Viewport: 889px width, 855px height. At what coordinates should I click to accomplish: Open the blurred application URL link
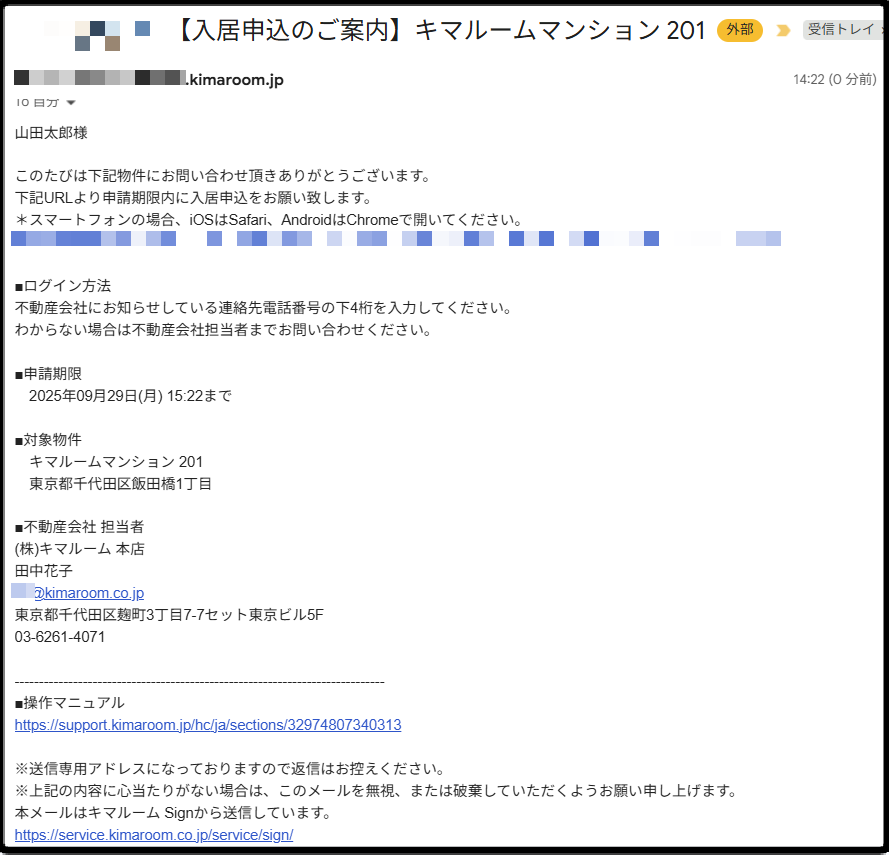(396, 239)
